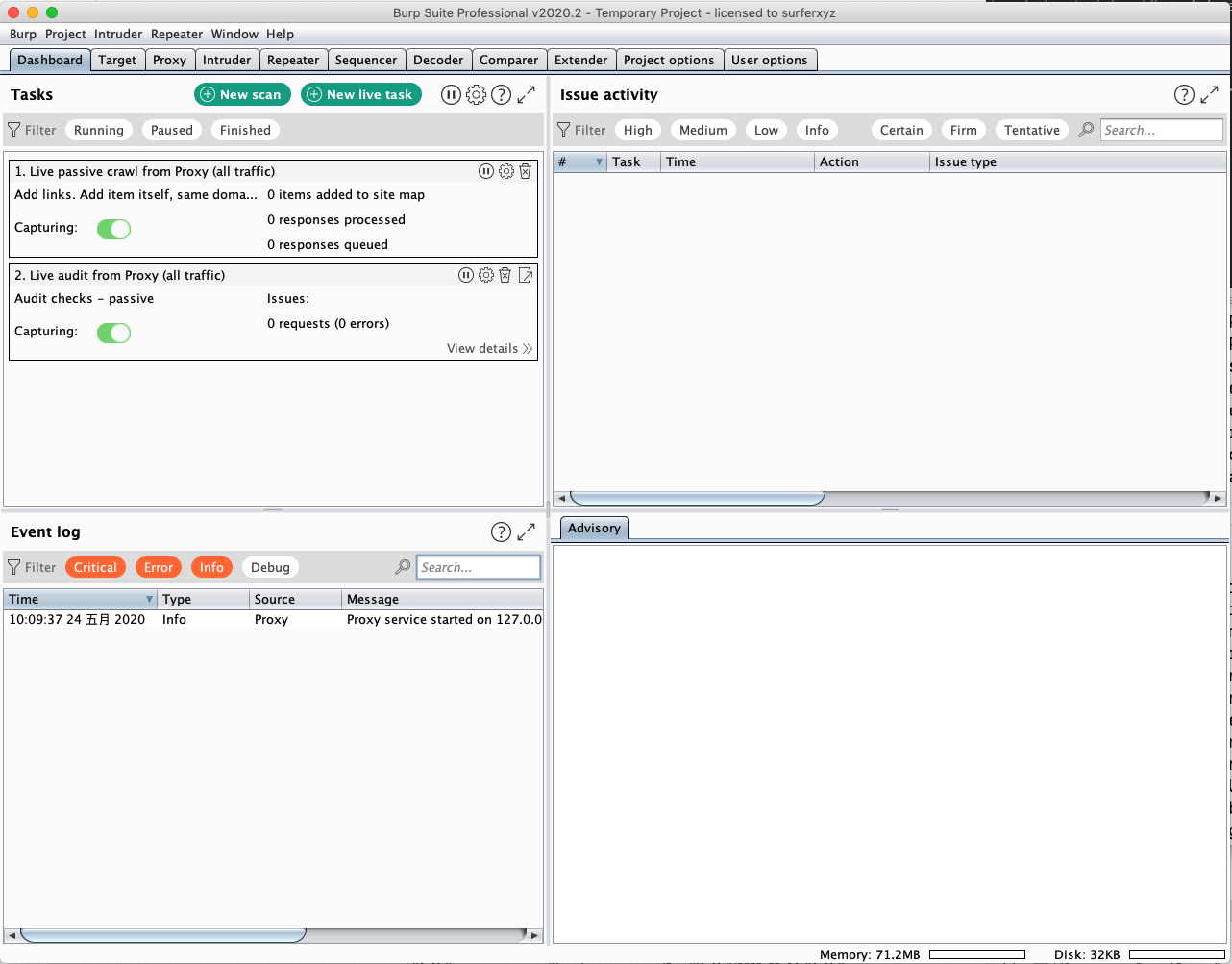The width and height of the screenshot is (1232, 964).
Task: Switch to the Extender tab
Action: (x=581, y=60)
